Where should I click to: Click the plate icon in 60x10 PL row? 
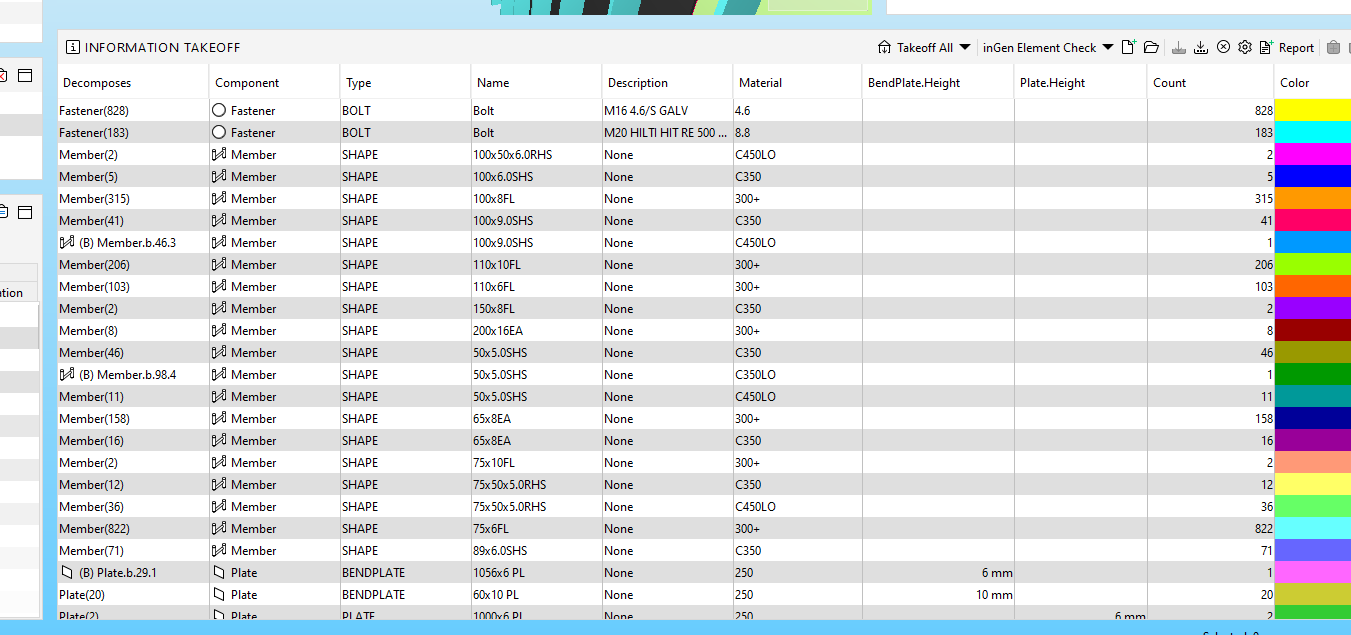click(219, 594)
